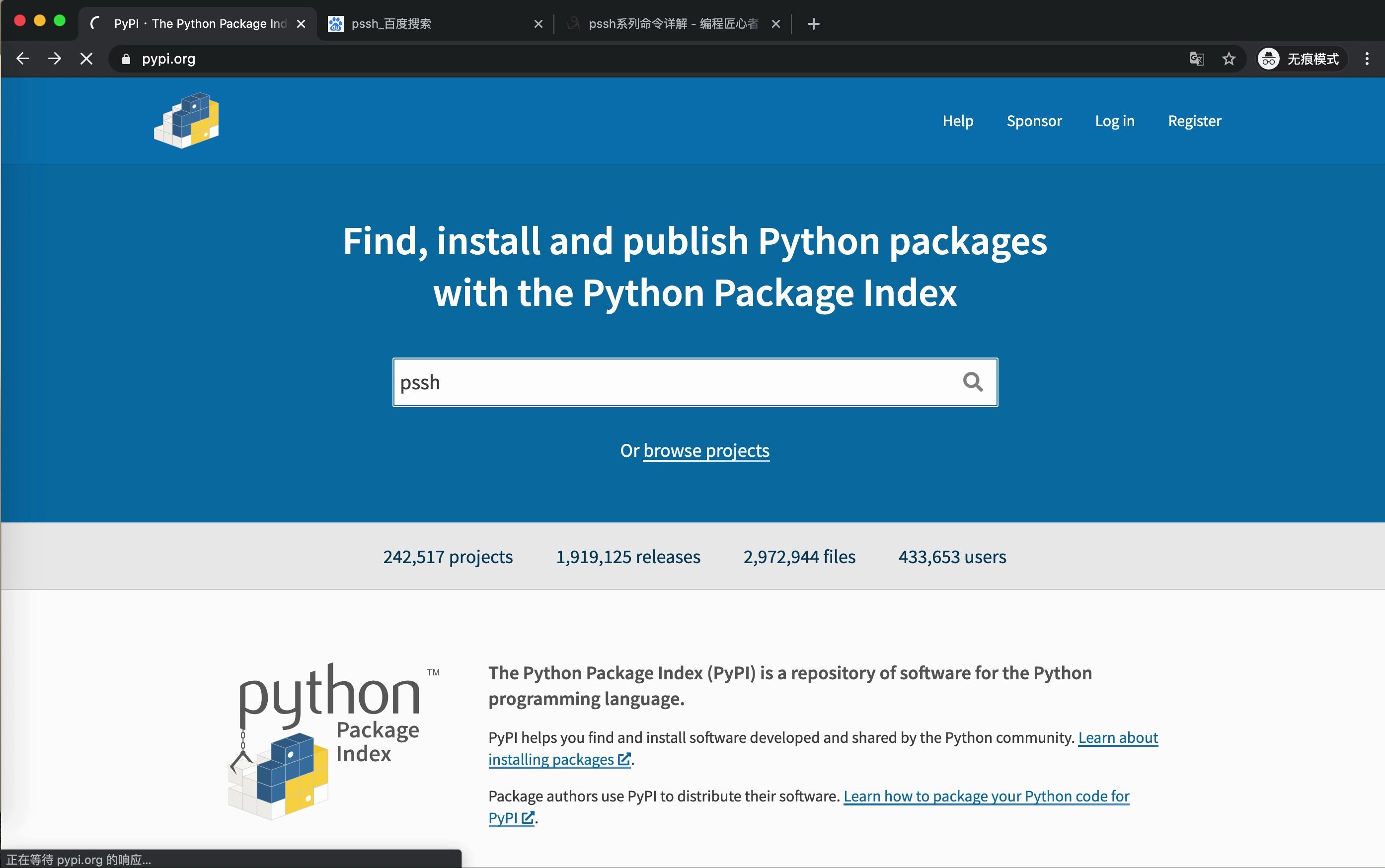Image resolution: width=1385 pixels, height=868 pixels.
Task: Open Learn about installing packages link
Action: (x=823, y=748)
